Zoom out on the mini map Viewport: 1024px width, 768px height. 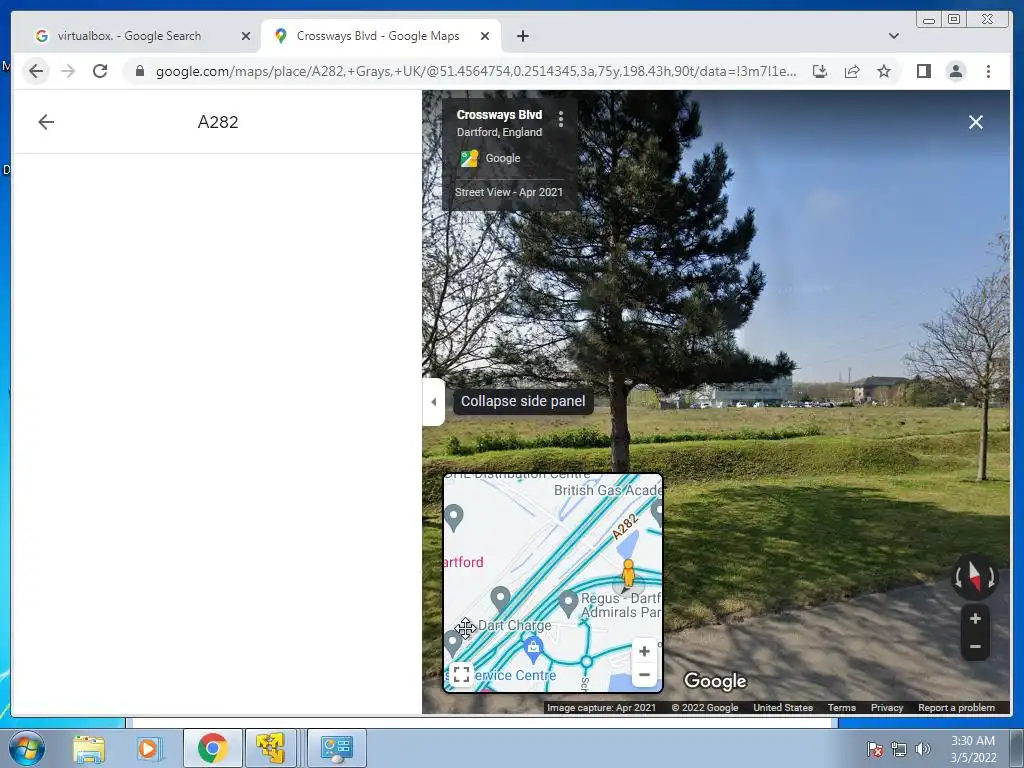(x=644, y=675)
